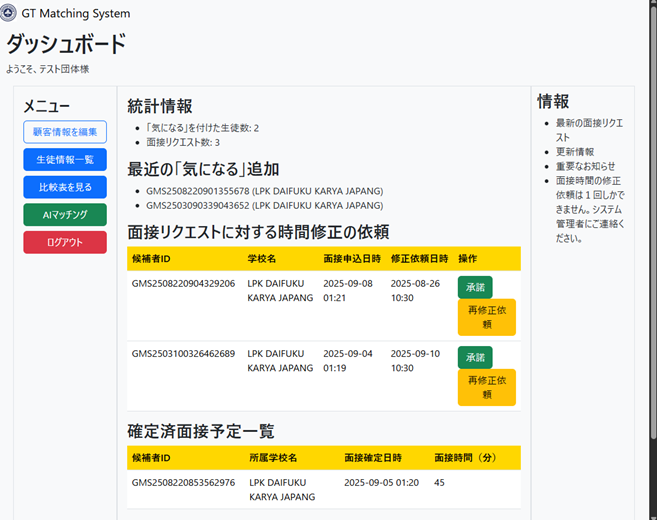657x520 pixels.
Task: Request re-correction for candidate GMS2503100326462689
Action: [x=487, y=387]
